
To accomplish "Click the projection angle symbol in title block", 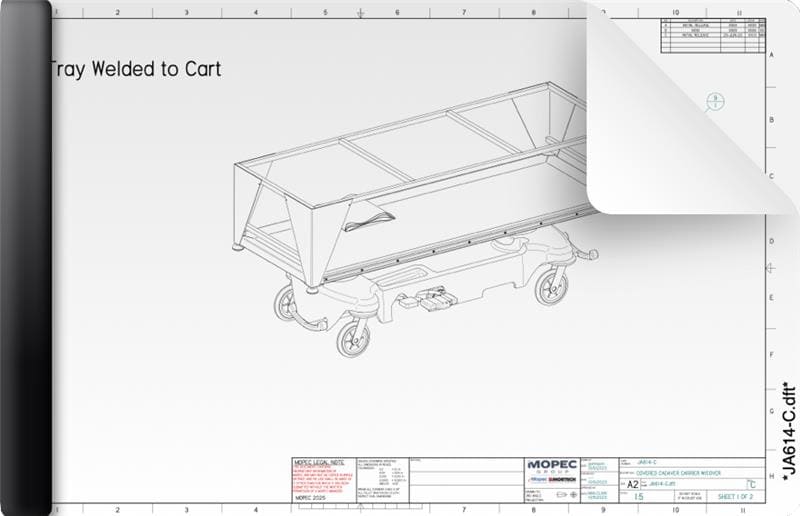I will (x=567, y=495).
